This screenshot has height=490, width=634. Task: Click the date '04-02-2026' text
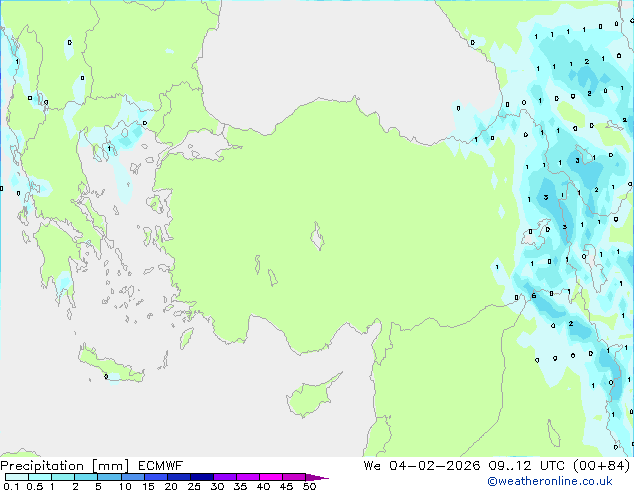[435, 466]
